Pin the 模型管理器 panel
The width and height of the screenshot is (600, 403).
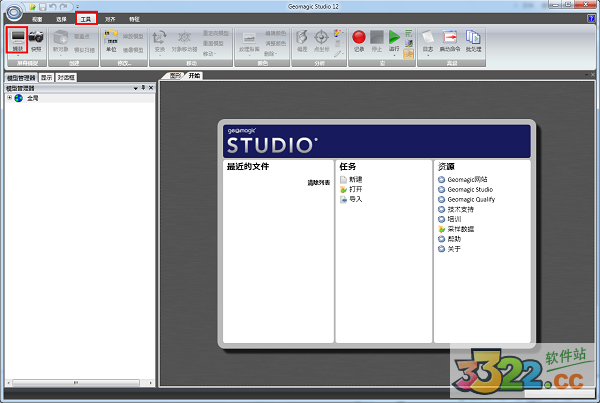tap(143, 88)
